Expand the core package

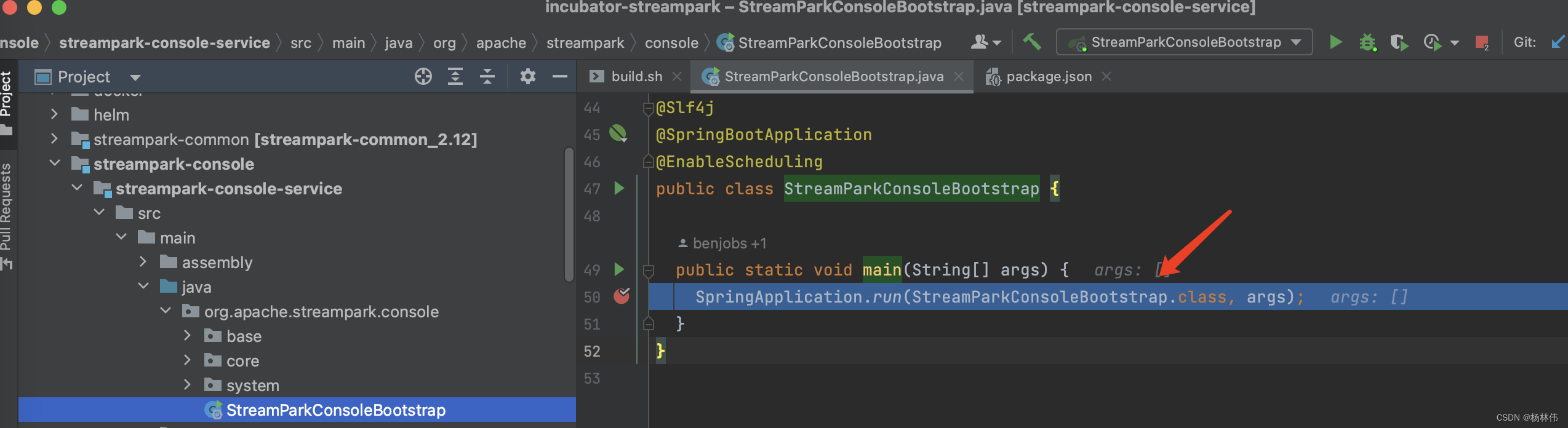tap(188, 360)
